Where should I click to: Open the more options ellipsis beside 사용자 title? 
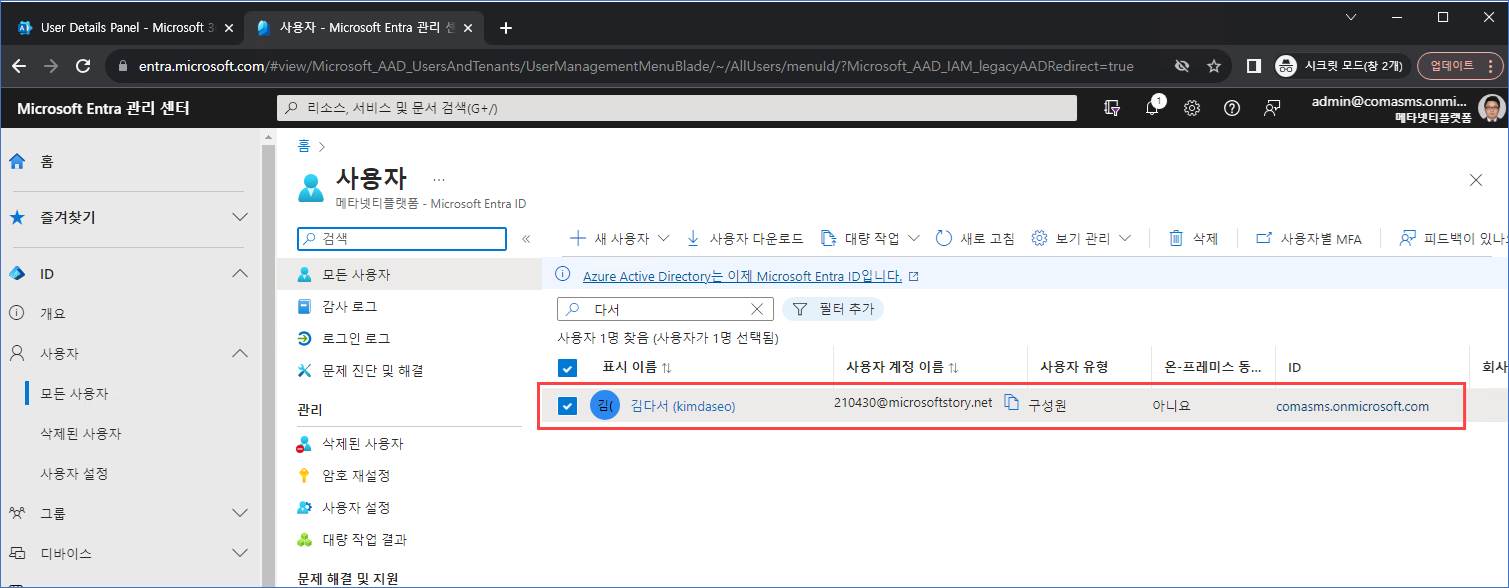click(x=439, y=180)
